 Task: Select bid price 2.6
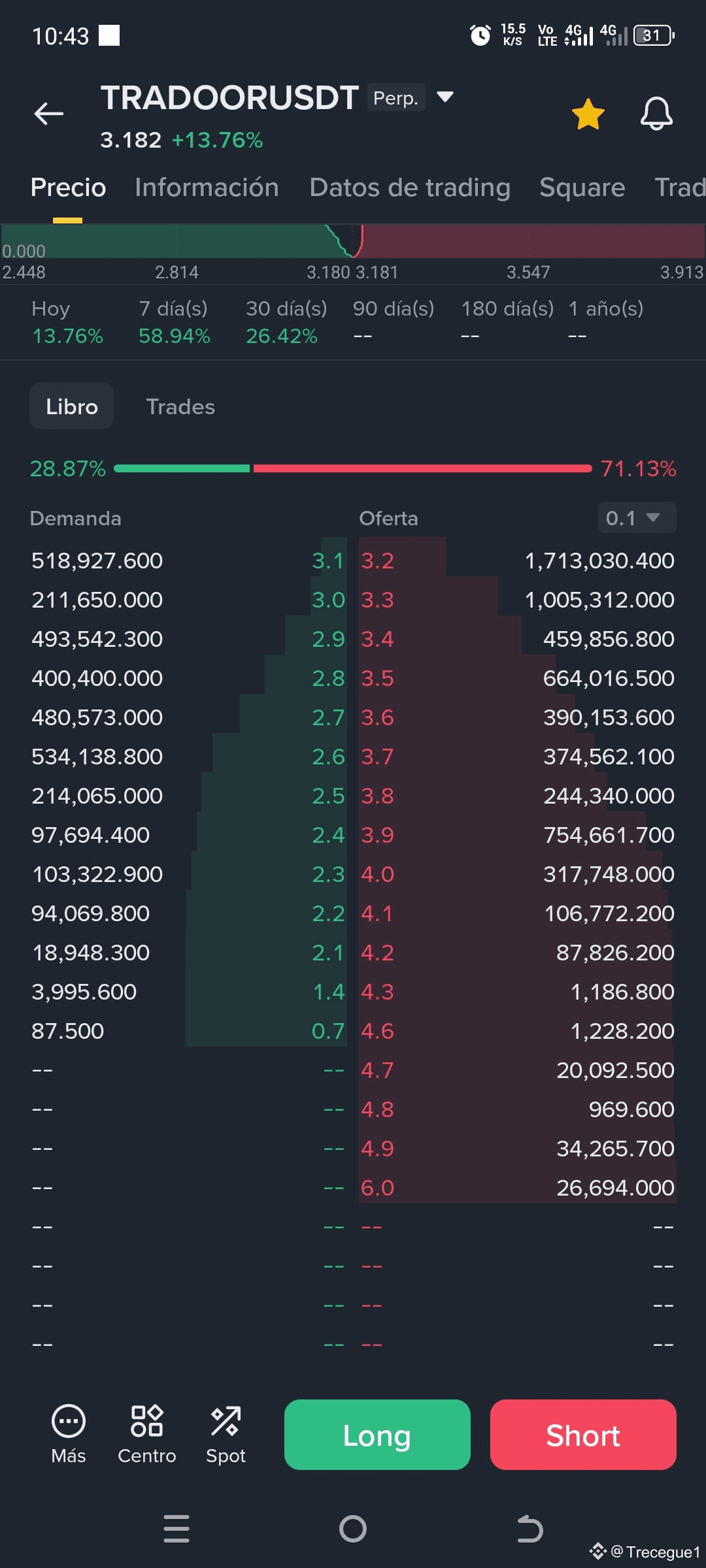[x=328, y=757]
